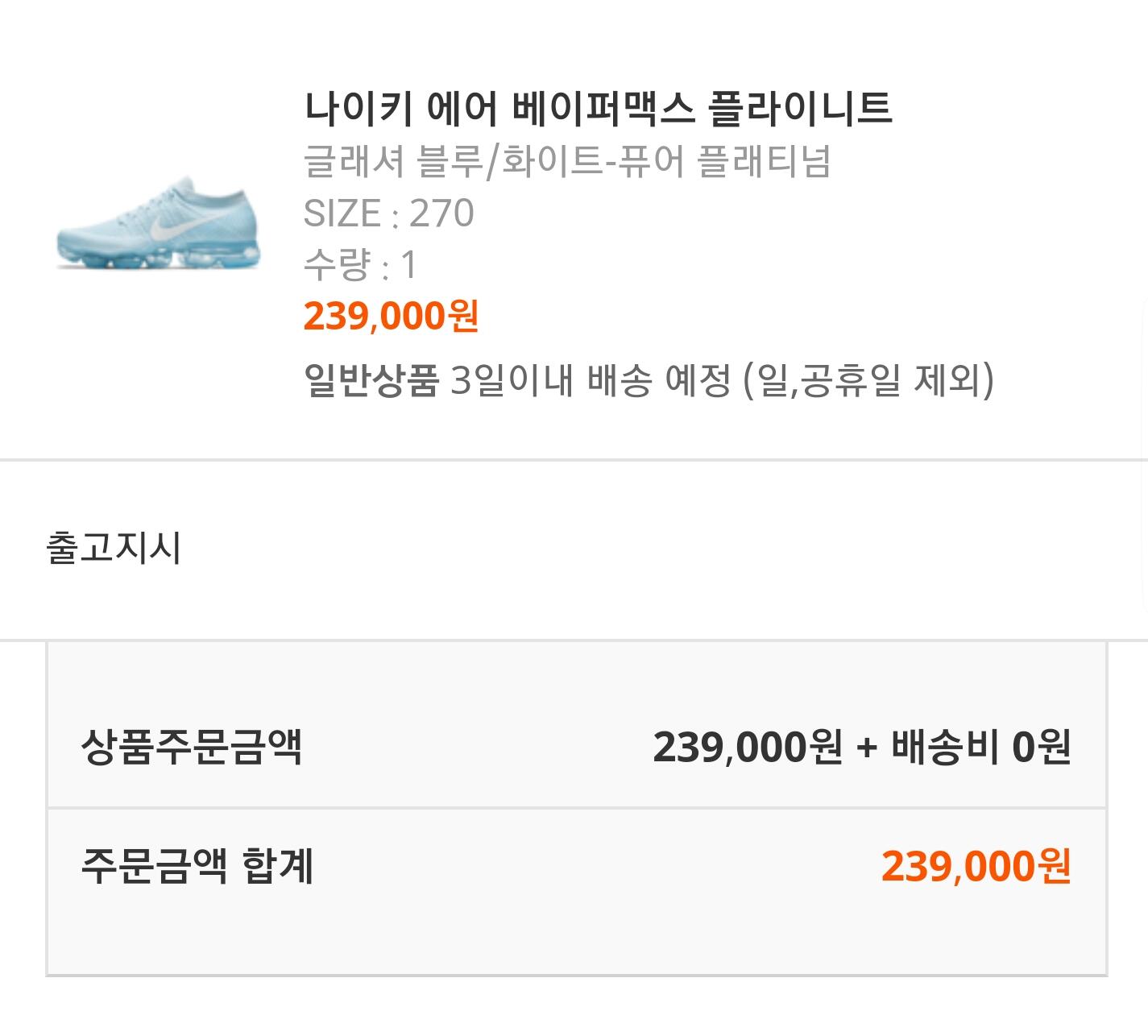Click the 주문금액 합계 label
1148x1036 pixels.
pos(197,866)
